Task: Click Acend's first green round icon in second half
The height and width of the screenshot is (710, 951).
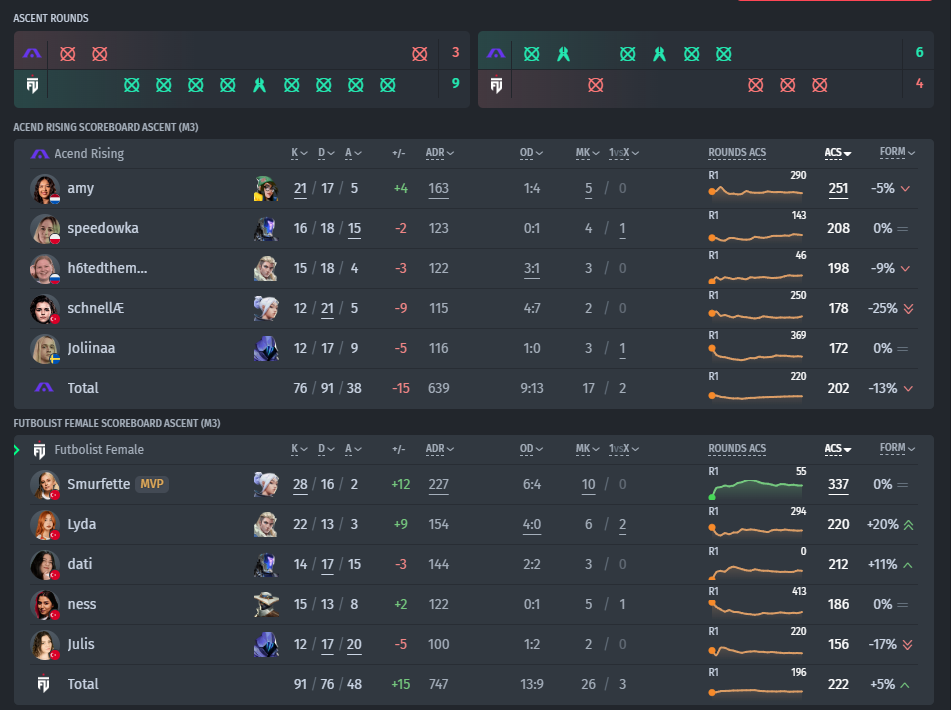Action: 532,54
